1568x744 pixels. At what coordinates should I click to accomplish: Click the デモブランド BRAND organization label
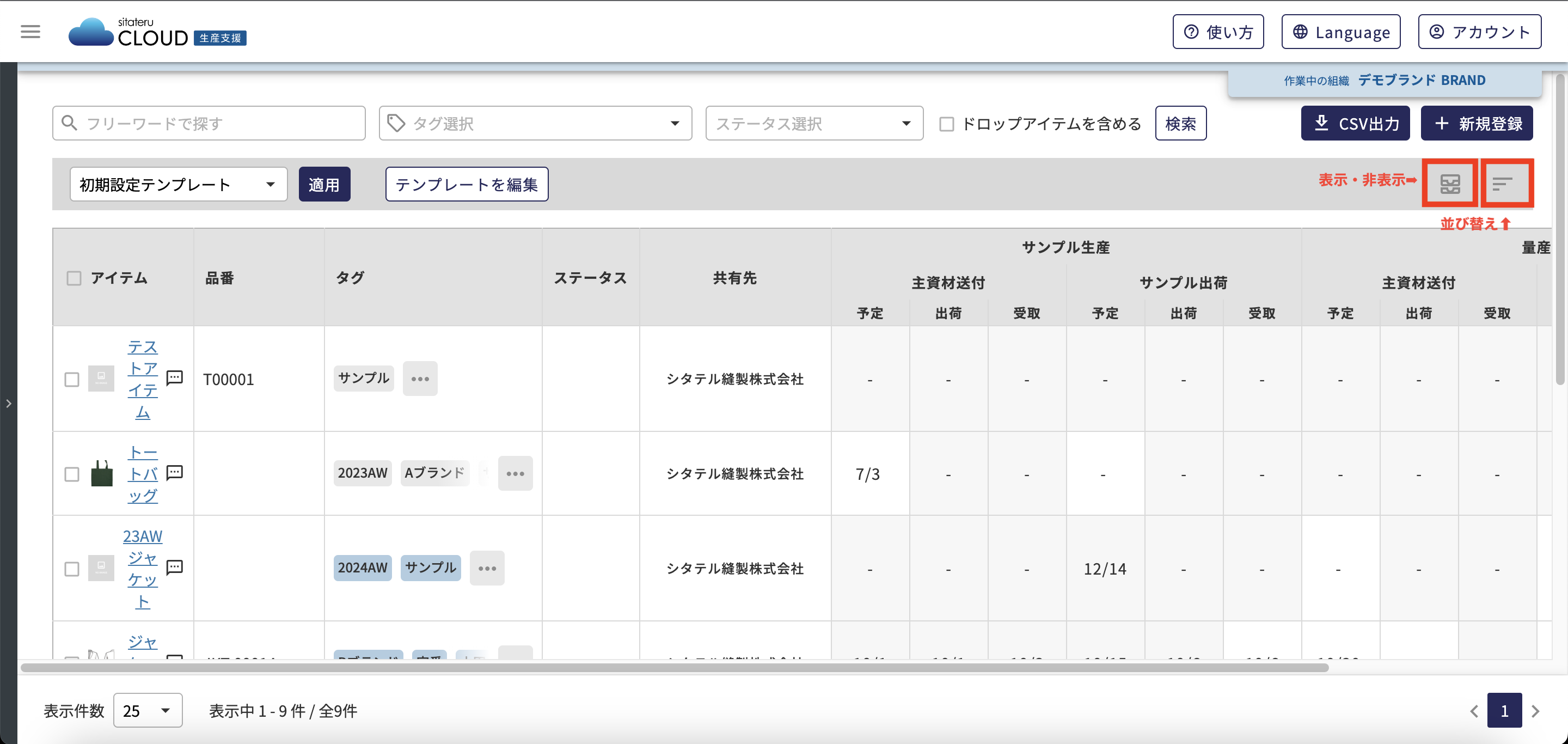1422,81
